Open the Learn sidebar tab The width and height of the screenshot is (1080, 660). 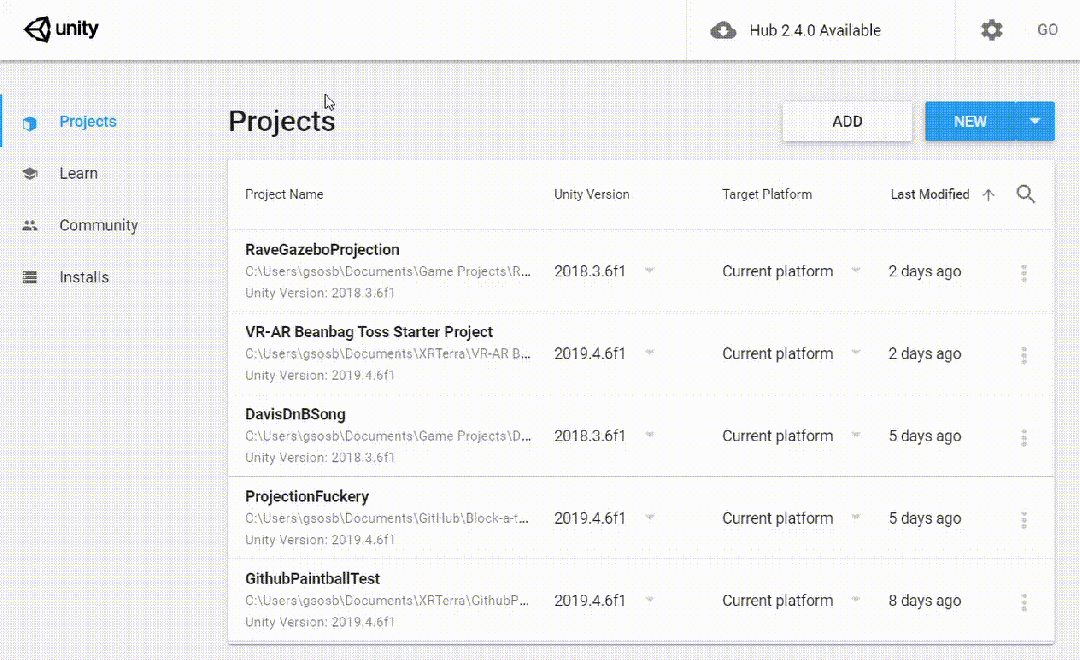tap(78, 174)
